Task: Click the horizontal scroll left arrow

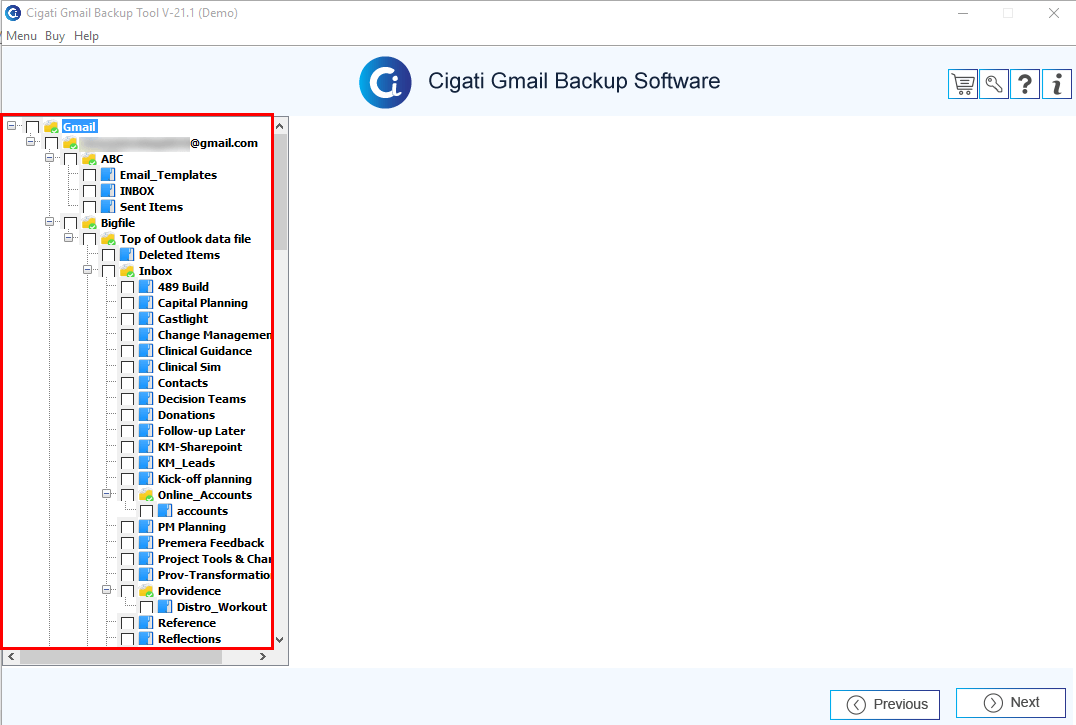Action: [x=11, y=657]
